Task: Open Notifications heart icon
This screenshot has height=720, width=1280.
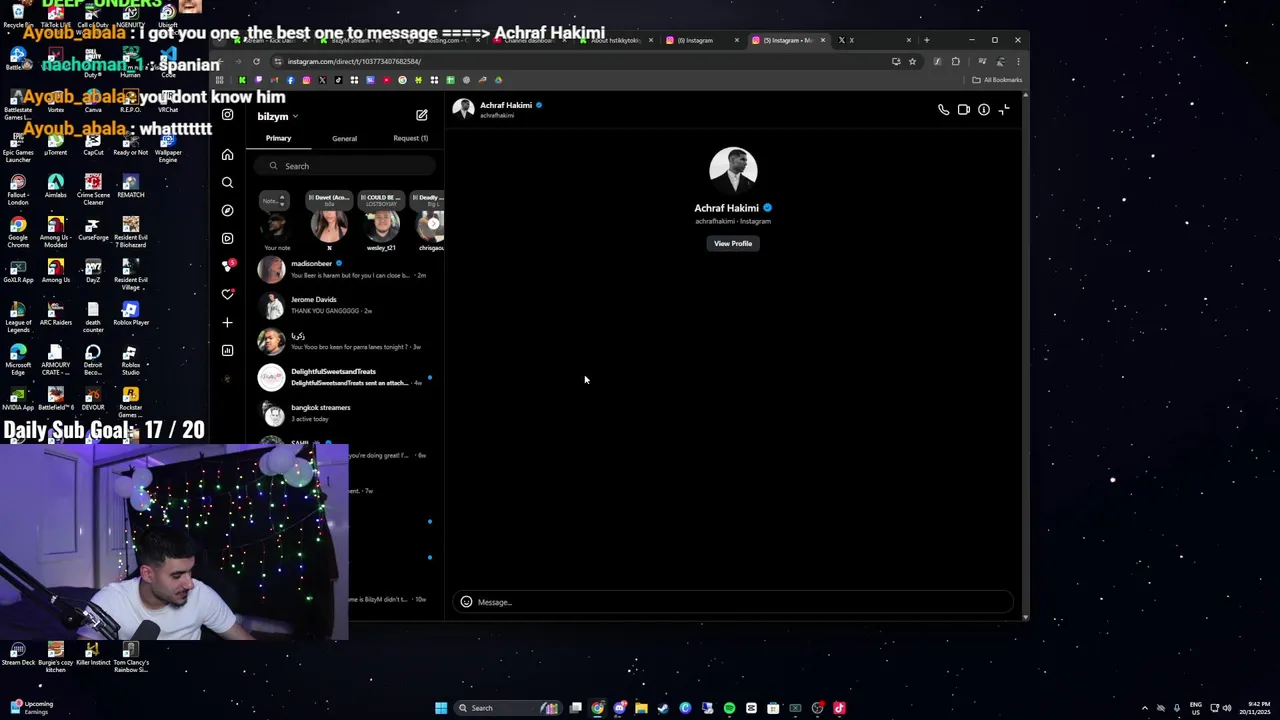Action: click(x=227, y=294)
